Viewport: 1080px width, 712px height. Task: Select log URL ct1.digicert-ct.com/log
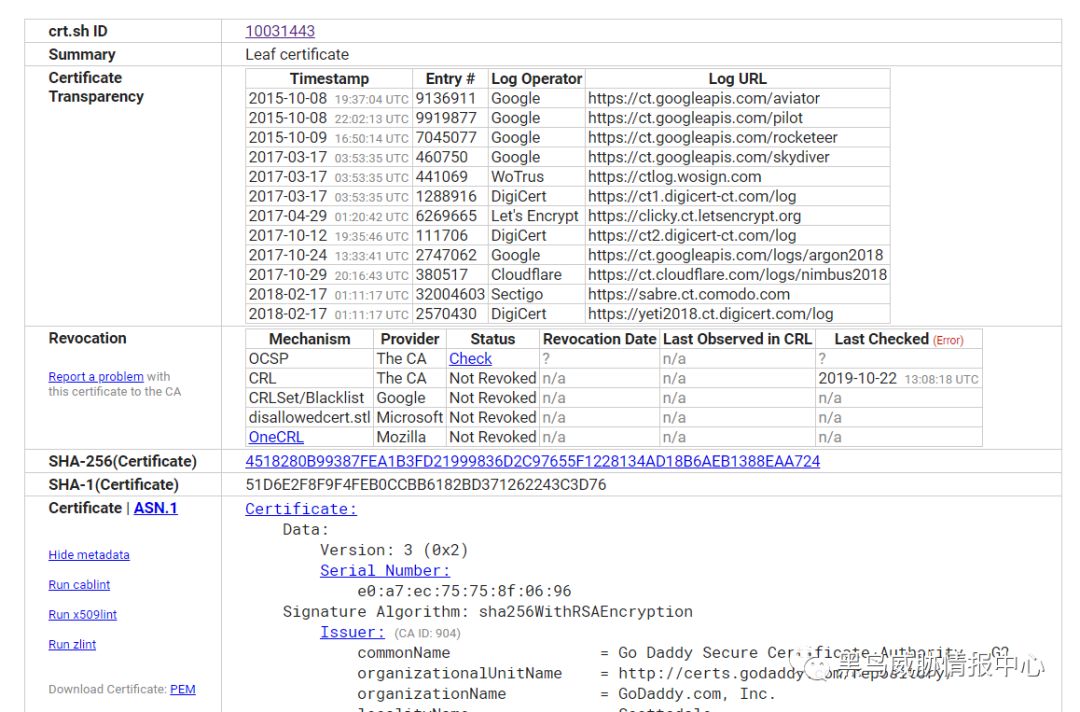pos(692,196)
